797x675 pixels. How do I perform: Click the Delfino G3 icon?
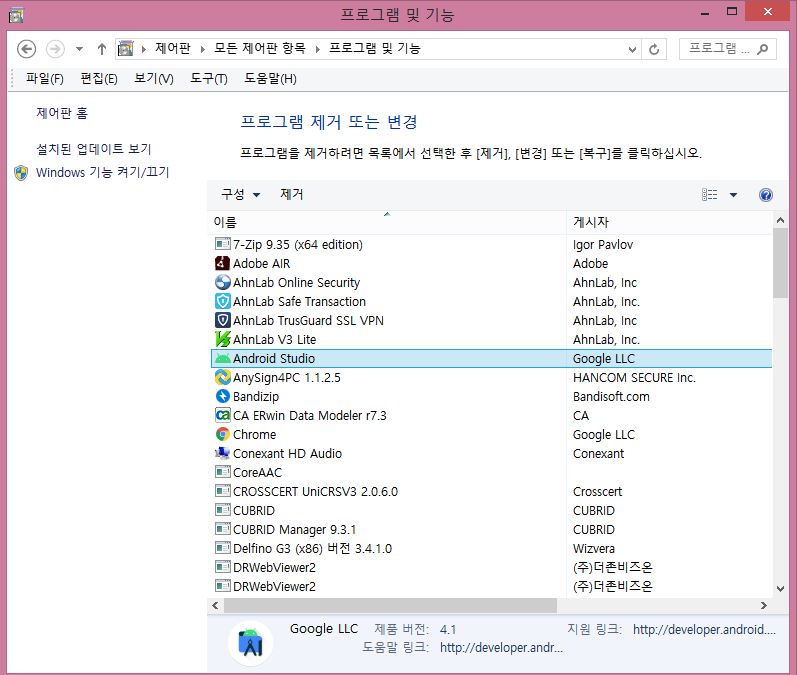tap(223, 548)
